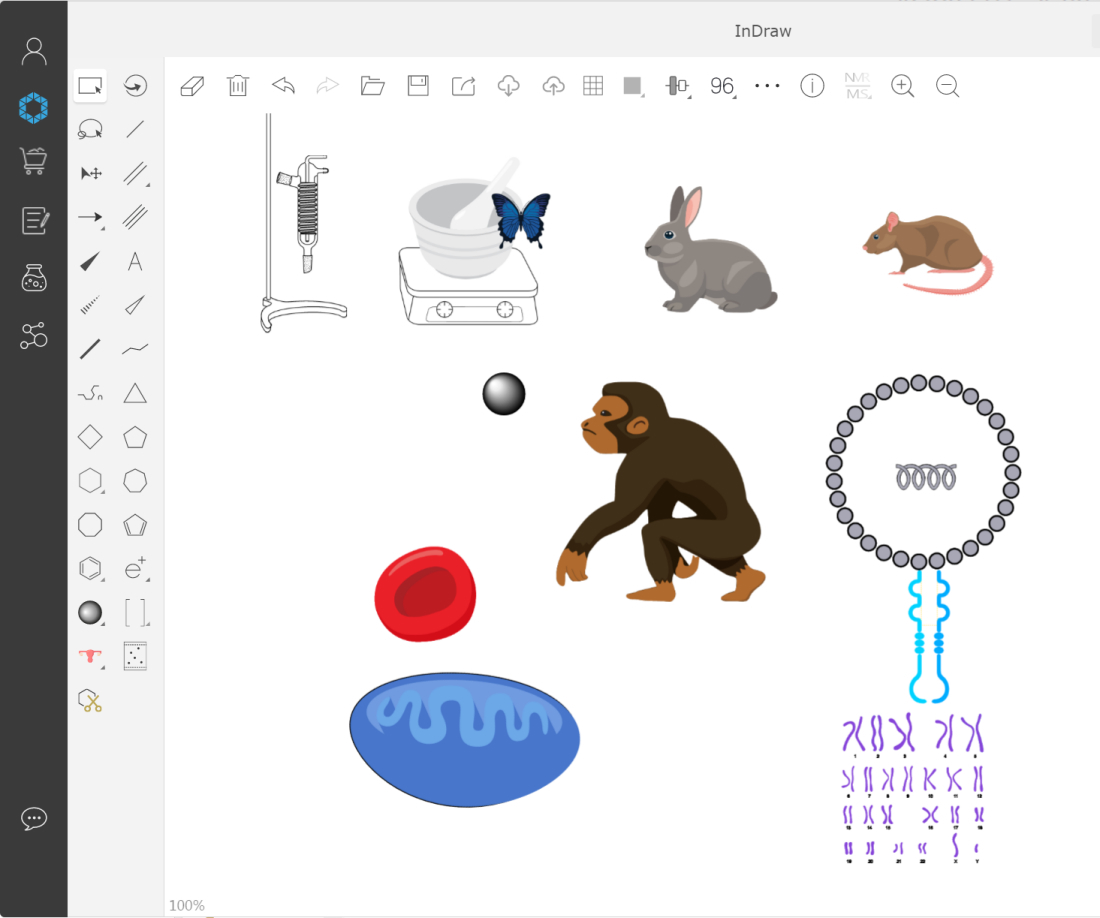
Task: Activate the rectangular selection tool
Action: [90, 86]
